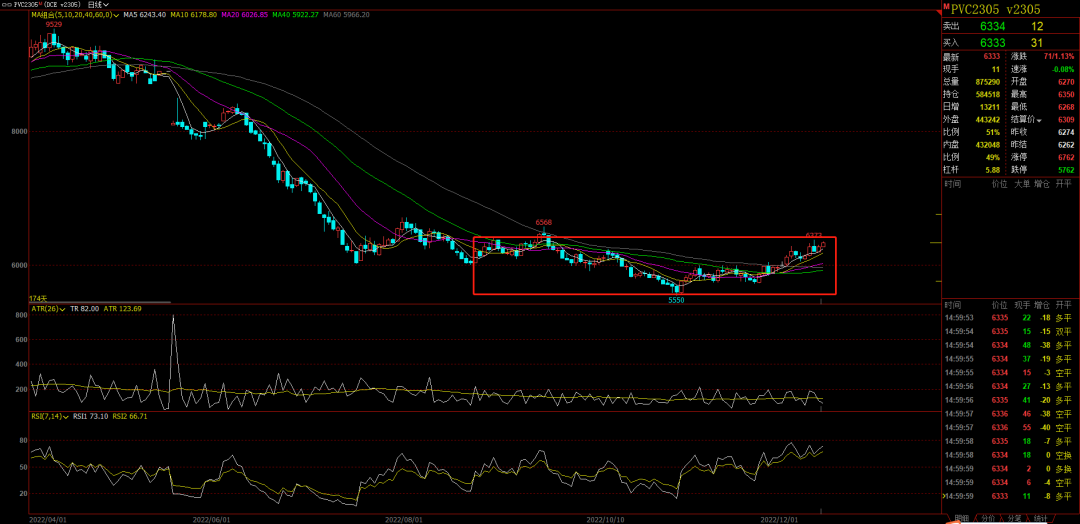Select the last trade row priced 6333
The width and height of the screenshot is (1080, 524).
(x=1008, y=496)
